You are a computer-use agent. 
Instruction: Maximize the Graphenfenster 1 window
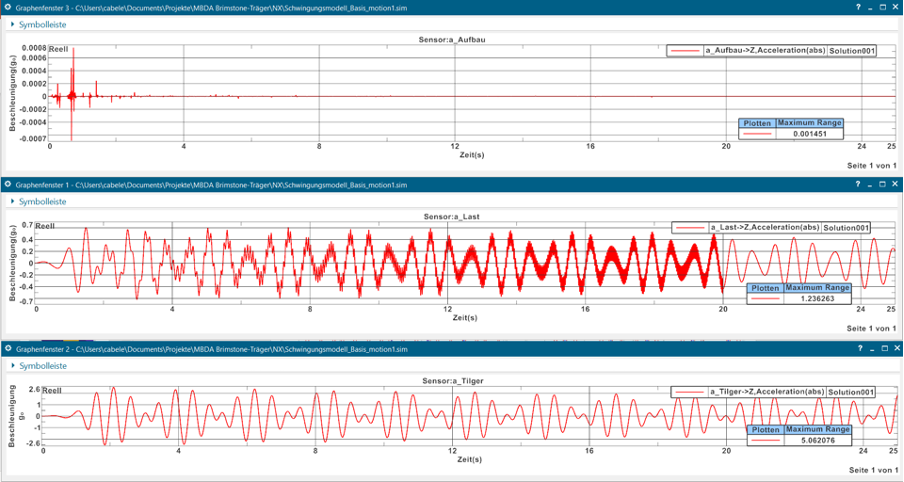(x=883, y=184)
